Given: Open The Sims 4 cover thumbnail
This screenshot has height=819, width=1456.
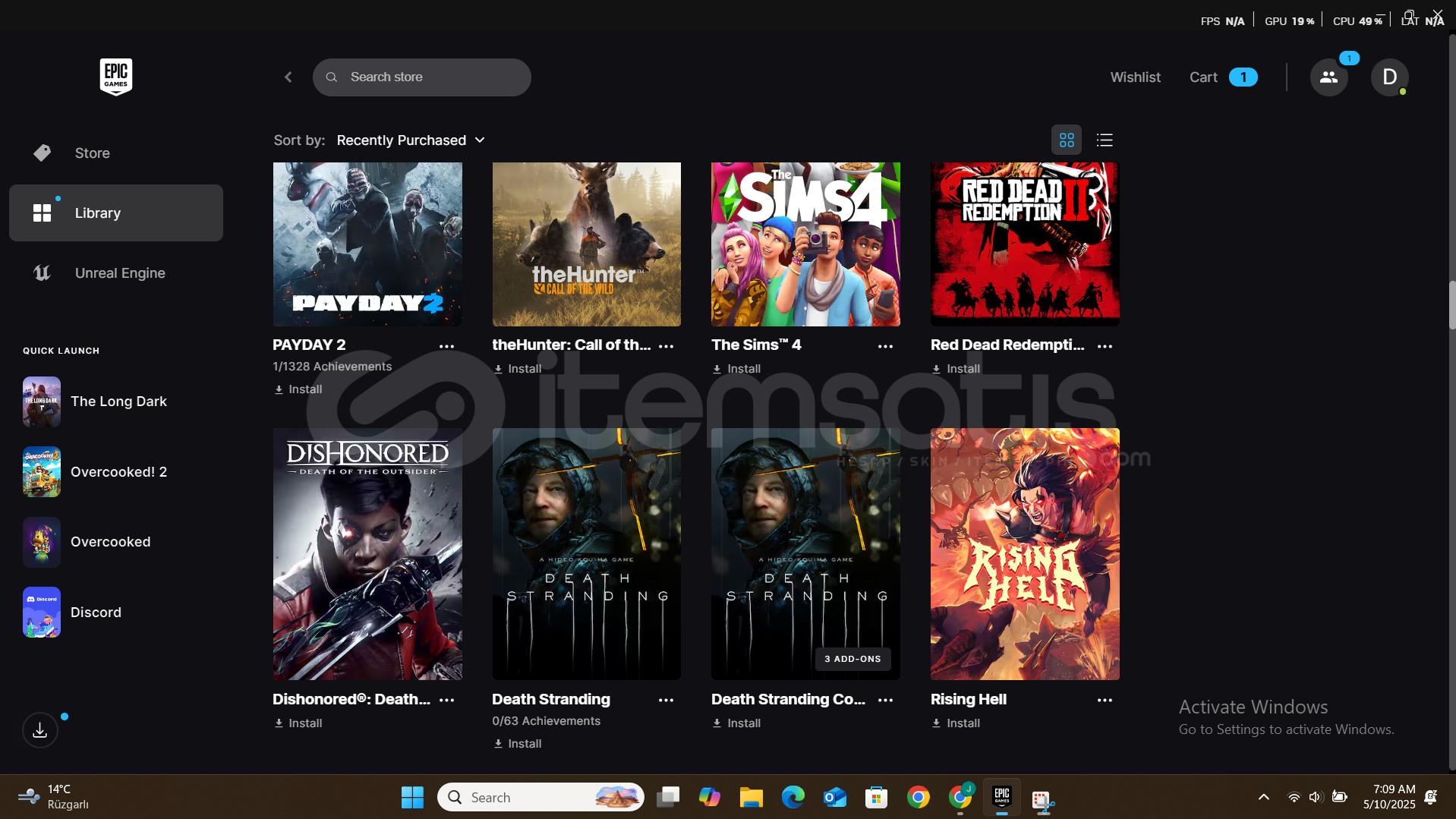Looking at the screenshot, I should [805, 244].
